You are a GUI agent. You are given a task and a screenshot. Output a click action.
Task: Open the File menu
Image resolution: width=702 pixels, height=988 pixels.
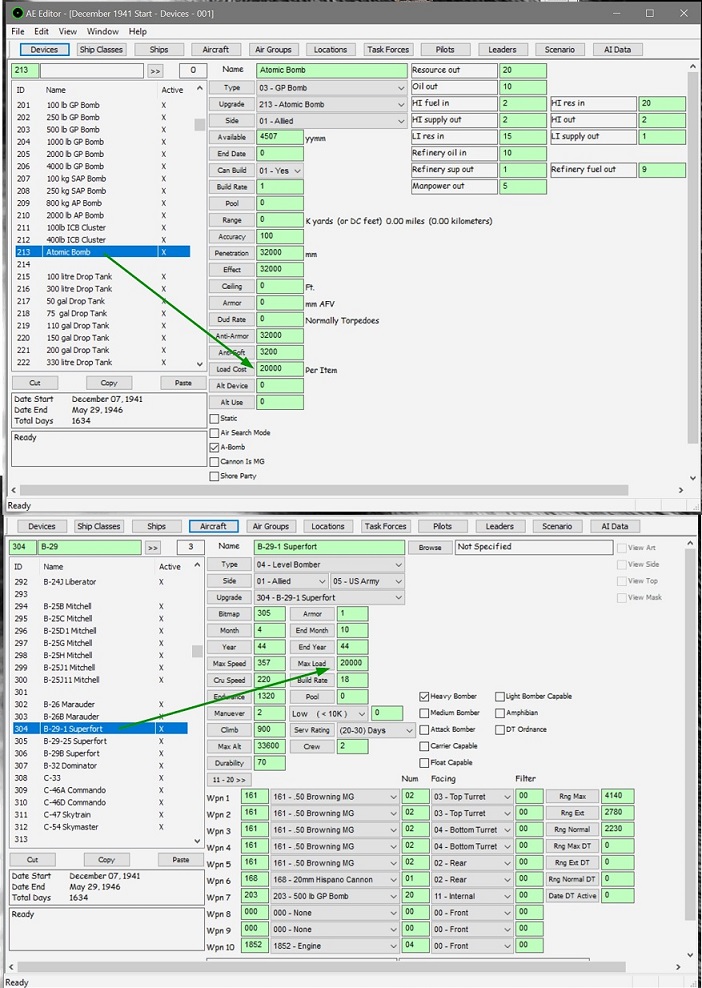pos(18,32)
